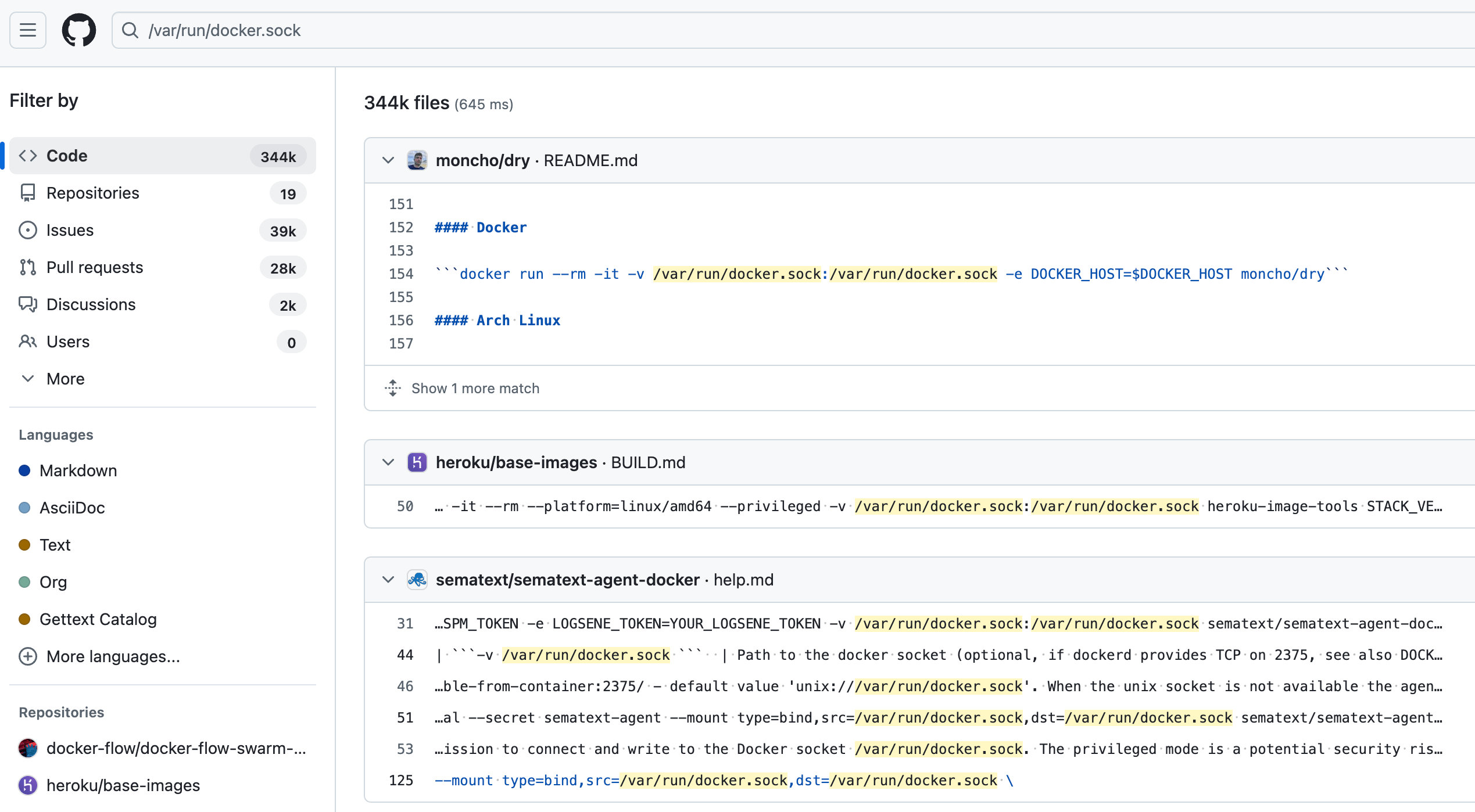Screen dimensions: 1475x812
Task: Collapse the moncho/dry result
Action: pyautogui.click(x=388, y=160)
